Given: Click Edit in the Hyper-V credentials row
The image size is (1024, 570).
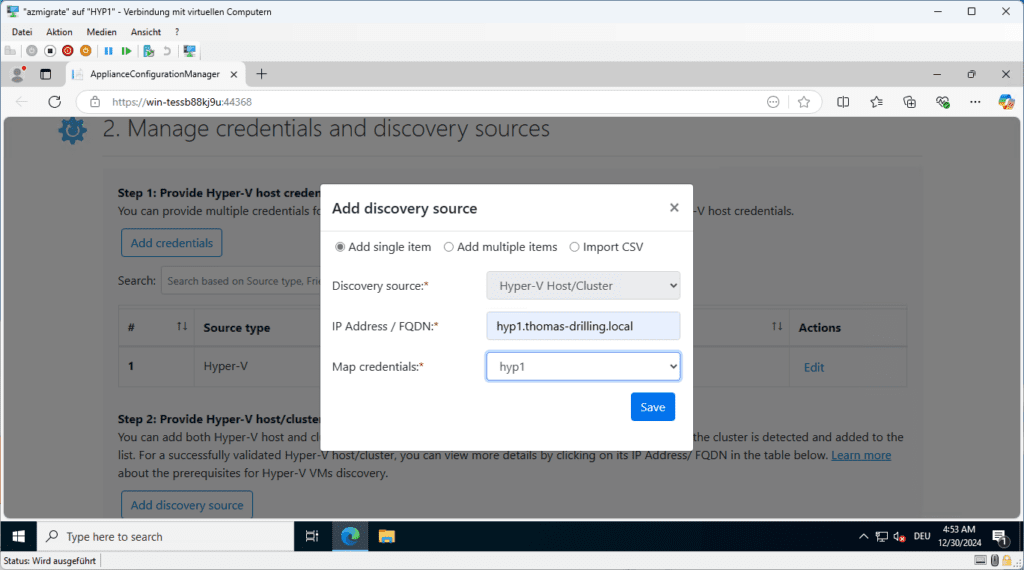Looking at the screenshot, I should pyautogui.click(x=814, y=367).
